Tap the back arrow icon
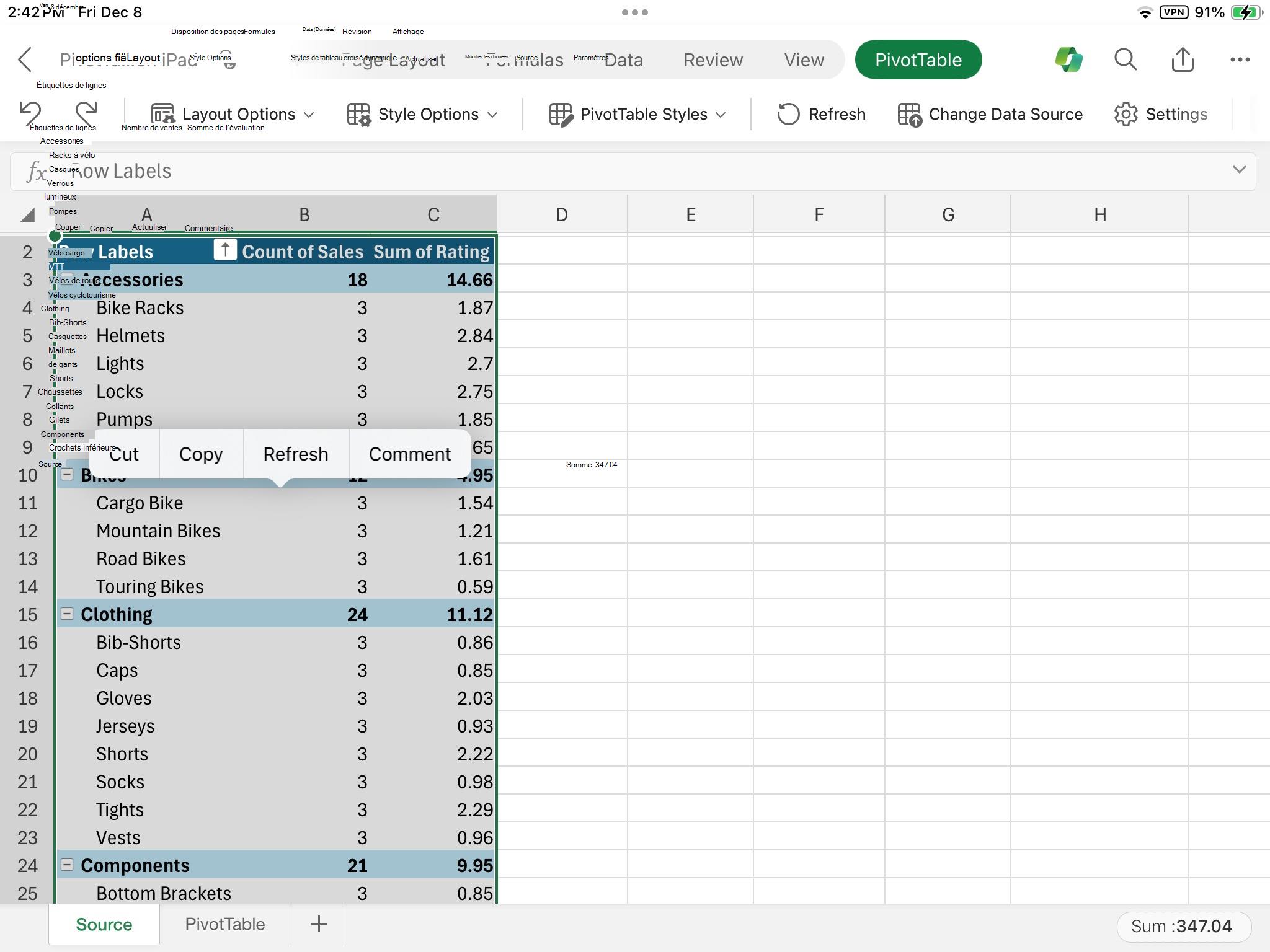The width and height of the screenshot is (1270, 952). [x=25, y=59]
